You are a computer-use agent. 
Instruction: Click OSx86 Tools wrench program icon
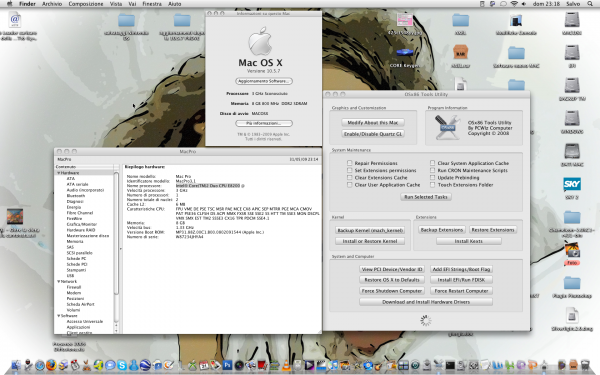coord(447,127)
